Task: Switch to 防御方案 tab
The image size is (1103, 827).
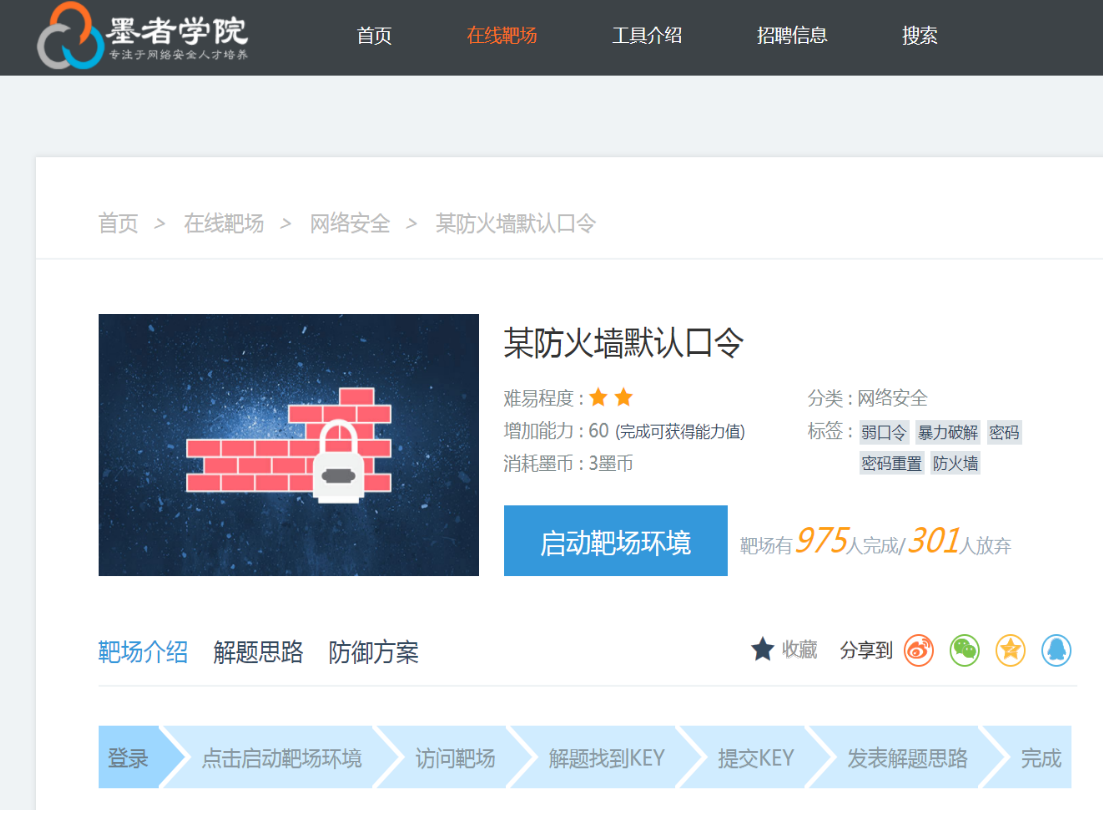Action: 374,652
